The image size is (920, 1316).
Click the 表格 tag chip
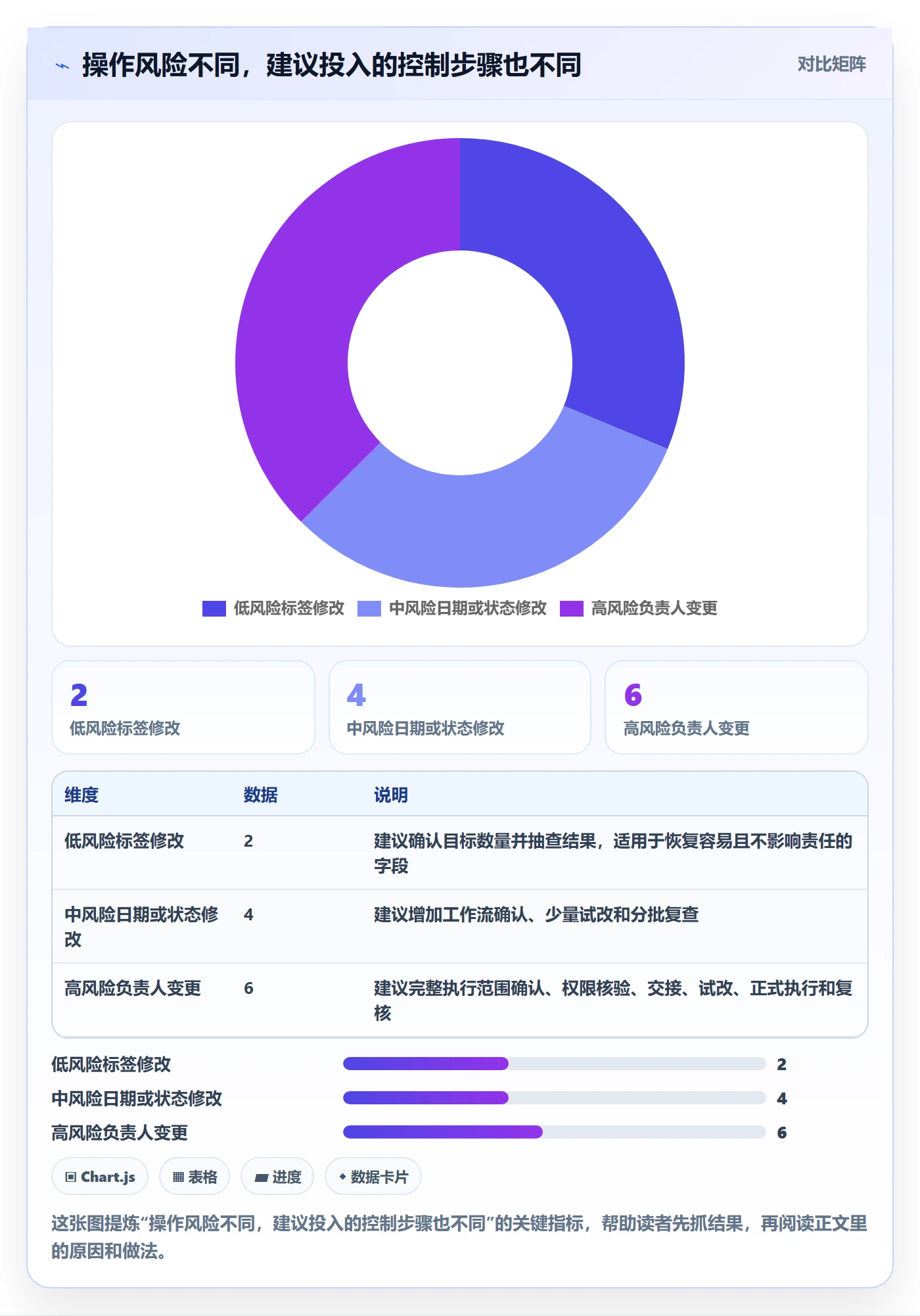click(x=195, y=1177)
